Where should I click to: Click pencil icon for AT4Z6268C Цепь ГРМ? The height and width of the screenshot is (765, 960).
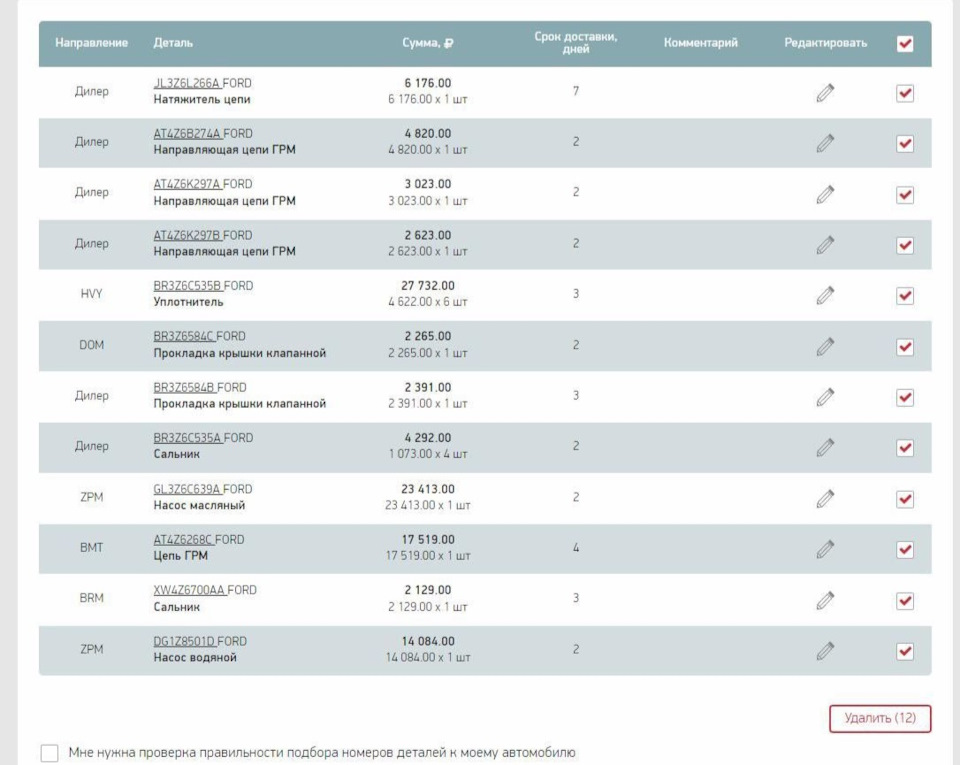[824, 548]
